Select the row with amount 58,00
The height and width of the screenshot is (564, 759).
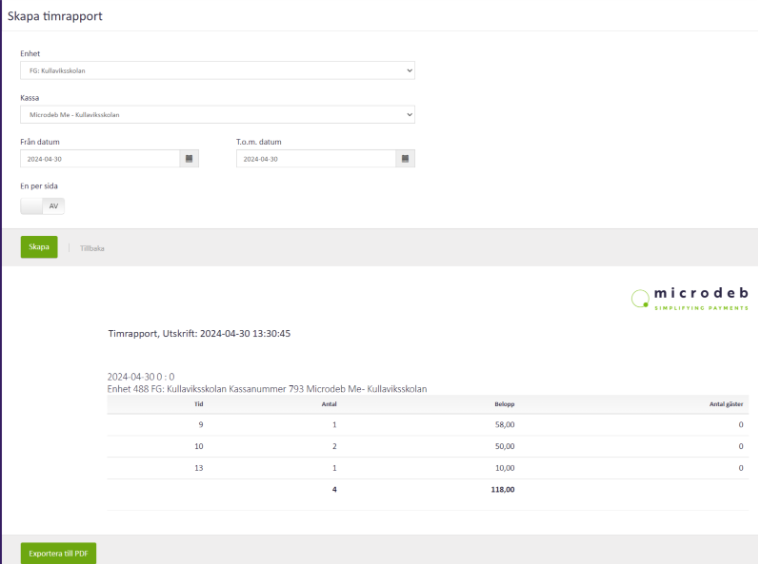coord(427,425)
